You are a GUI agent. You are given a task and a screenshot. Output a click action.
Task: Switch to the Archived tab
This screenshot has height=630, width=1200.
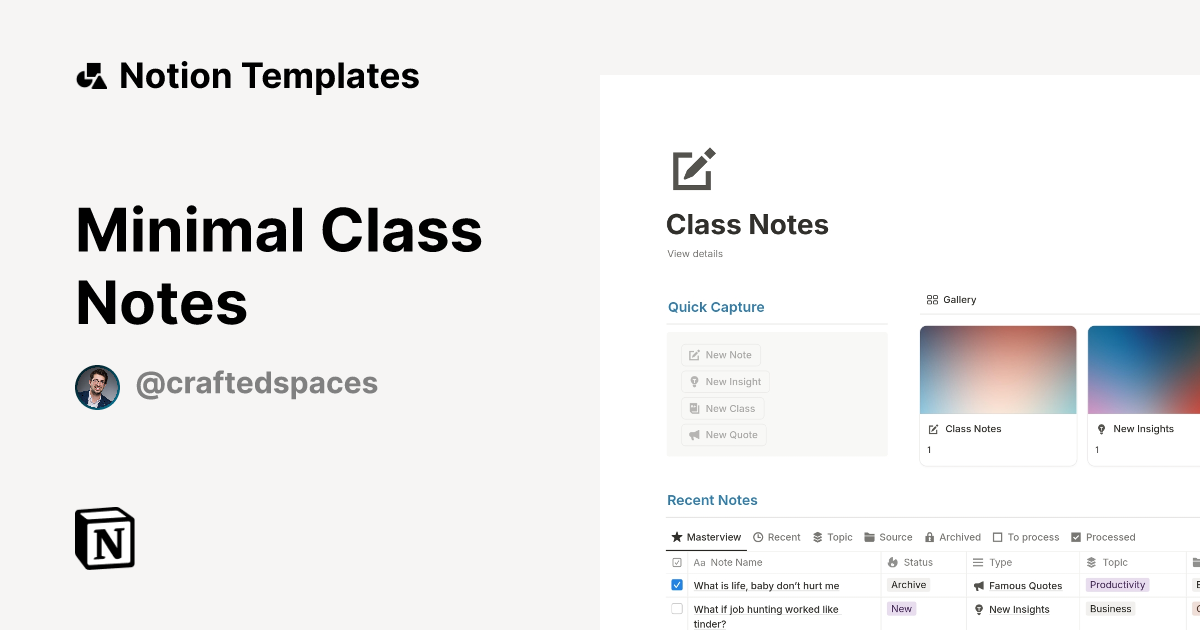[952, 537]
